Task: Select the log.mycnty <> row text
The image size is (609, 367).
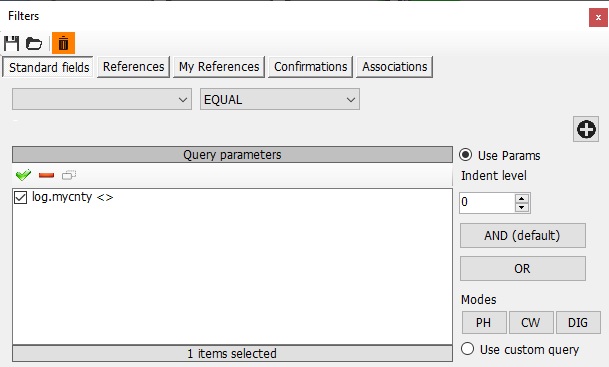Action: (x=73, y=197)
